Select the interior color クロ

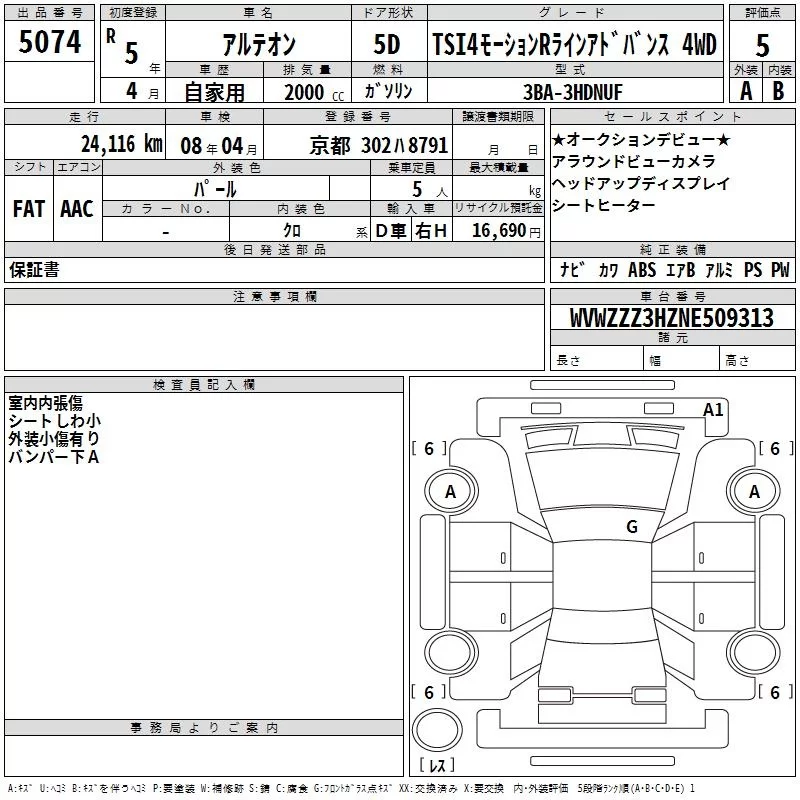click(x=292, y=231)
